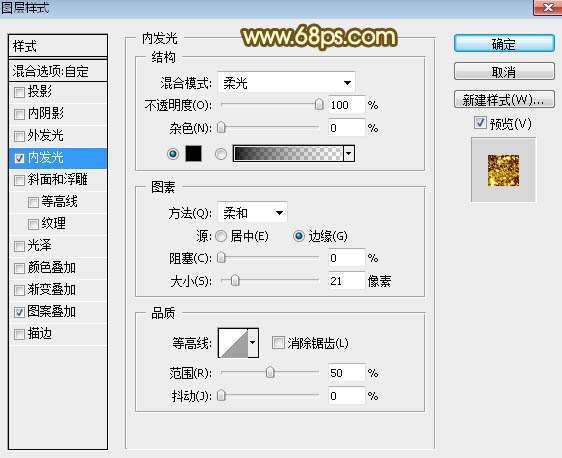Image resolution: width=562 pixels, height=458 pixels.
Task: Enable the 内阴影 checkbox
Action: point(19,114)
